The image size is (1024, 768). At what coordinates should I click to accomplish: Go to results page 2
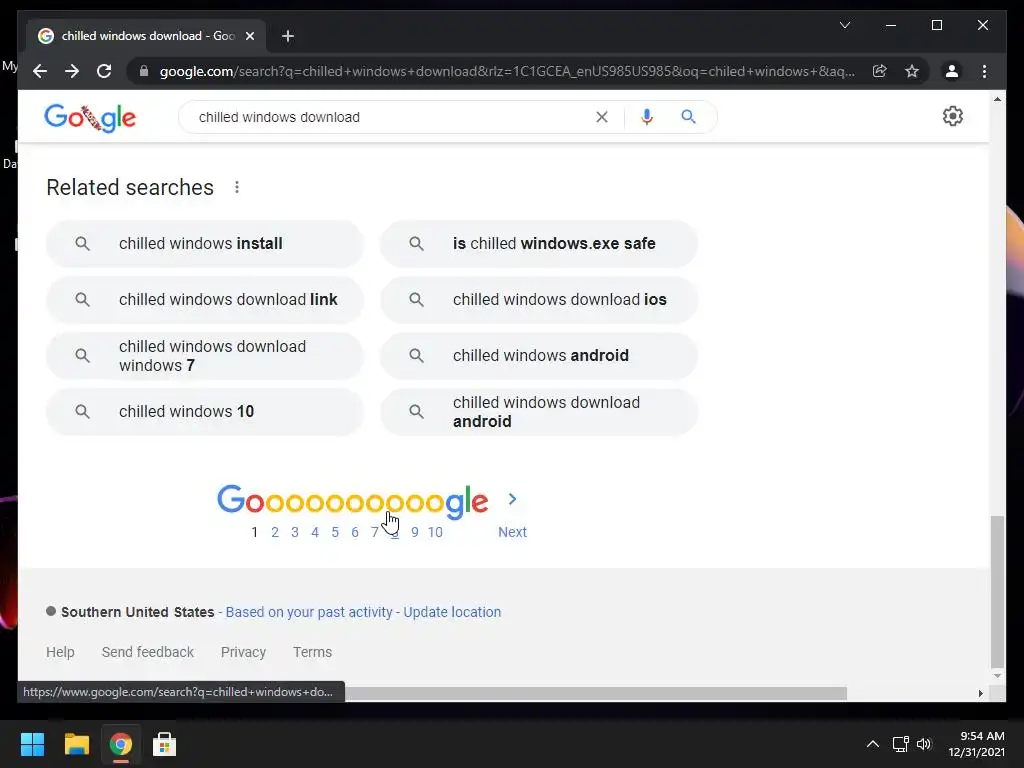[275, 532]
